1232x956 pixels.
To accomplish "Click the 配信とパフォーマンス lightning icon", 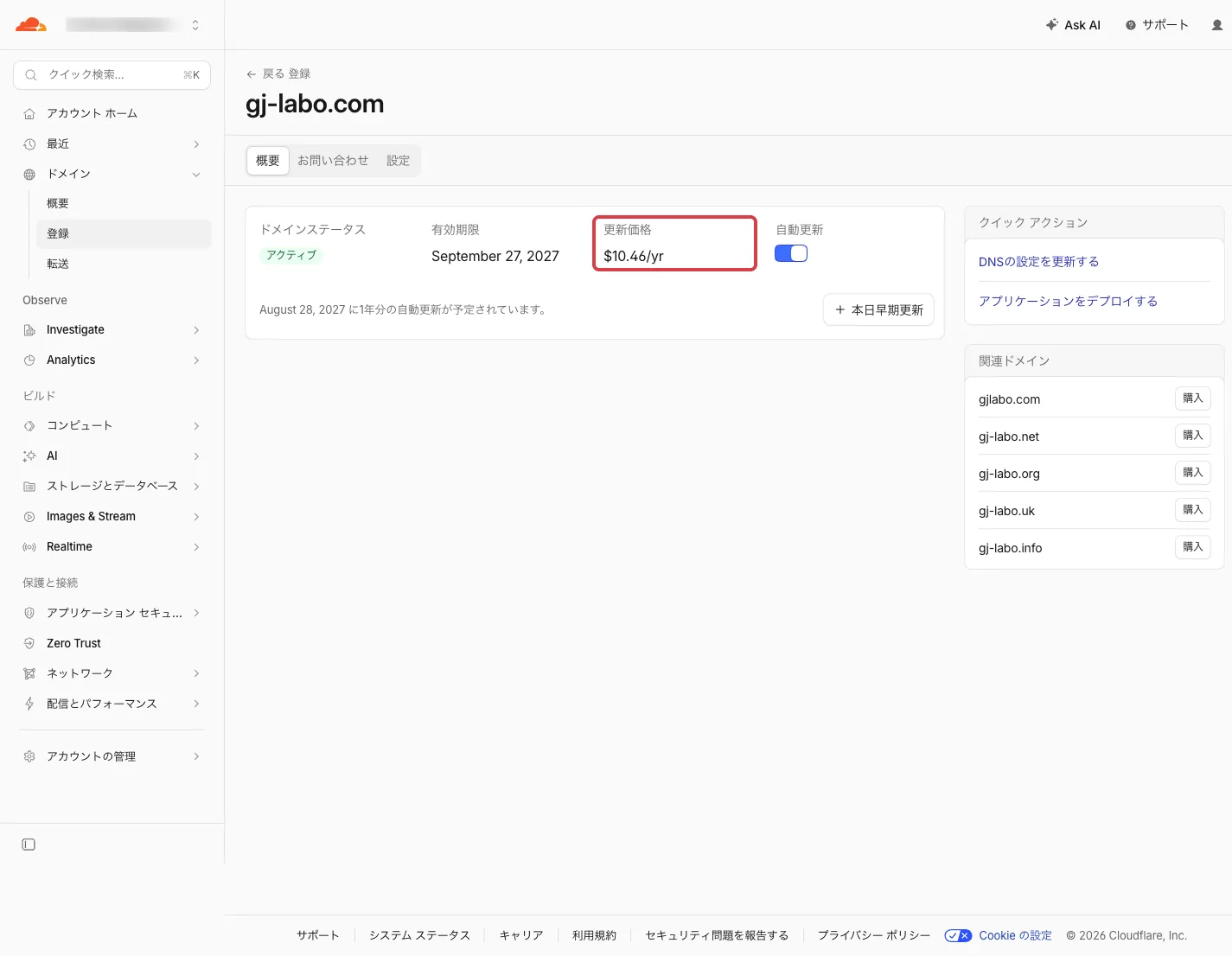I will 29,704.
